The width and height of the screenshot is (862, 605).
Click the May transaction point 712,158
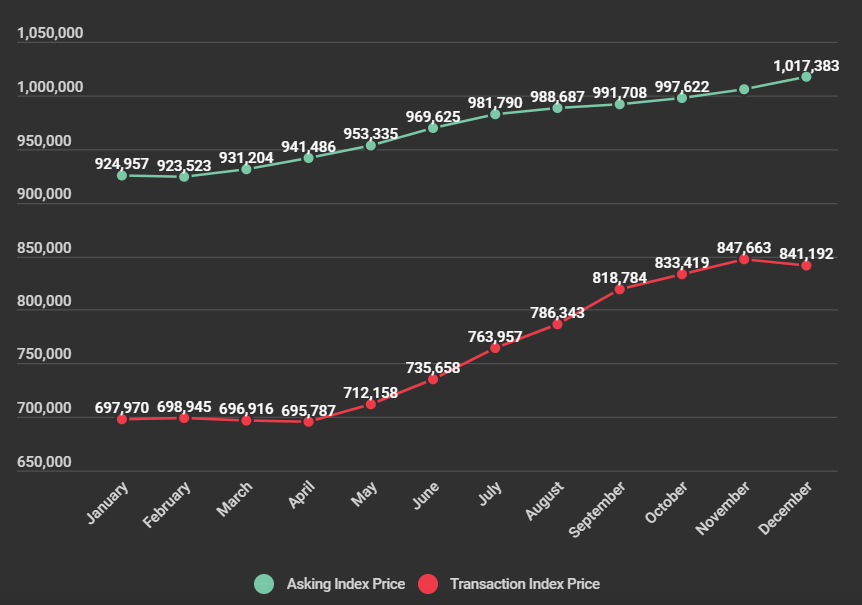pyautogui.click(x=371, y=404)
